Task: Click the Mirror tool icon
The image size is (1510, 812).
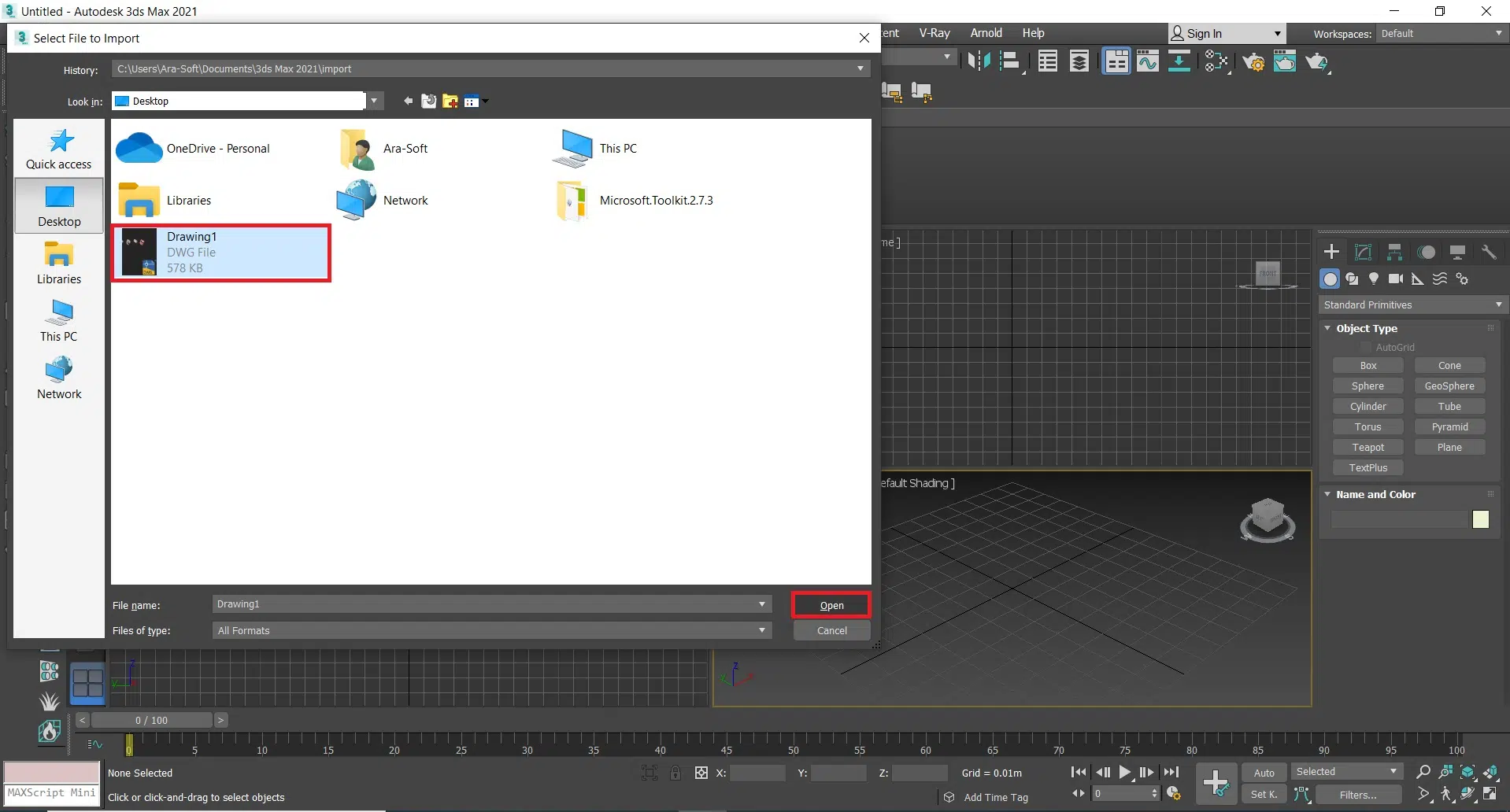Action: [x=979, y=61]
